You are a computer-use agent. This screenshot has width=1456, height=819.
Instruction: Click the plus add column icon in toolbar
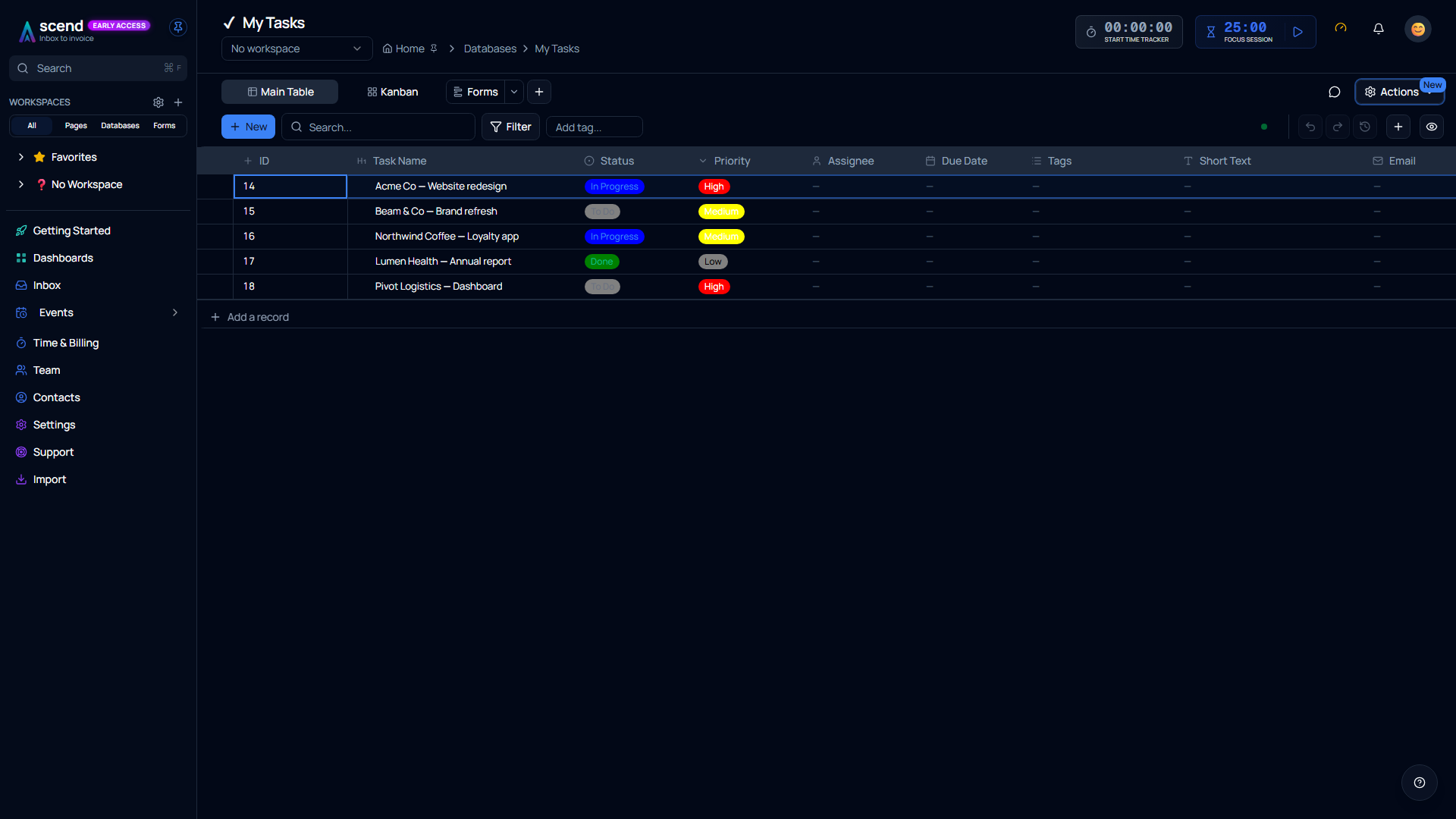point(1398,127)
